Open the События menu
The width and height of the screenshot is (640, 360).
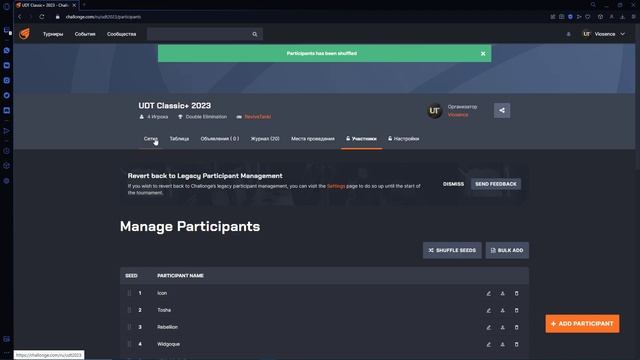point(85,34)
